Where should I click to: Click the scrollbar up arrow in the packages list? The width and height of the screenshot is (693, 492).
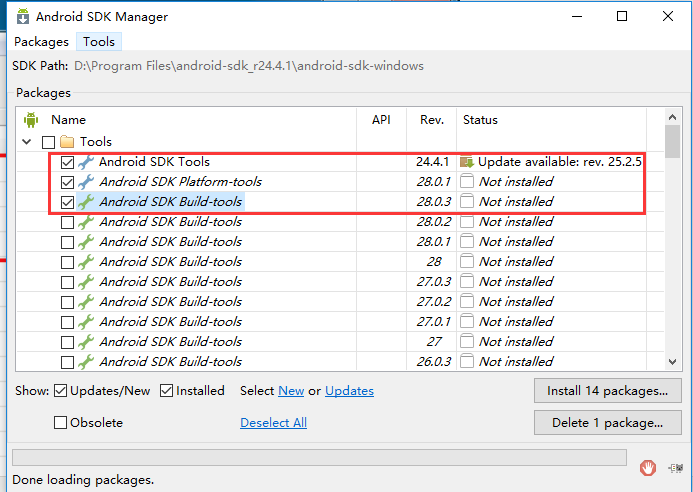click(x=673, y=117)
